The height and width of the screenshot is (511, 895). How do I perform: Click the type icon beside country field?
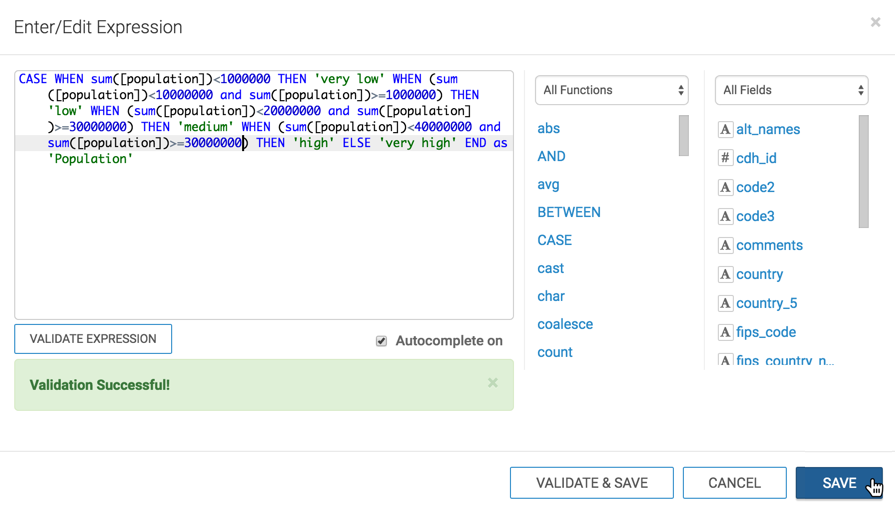pos(726,274)
